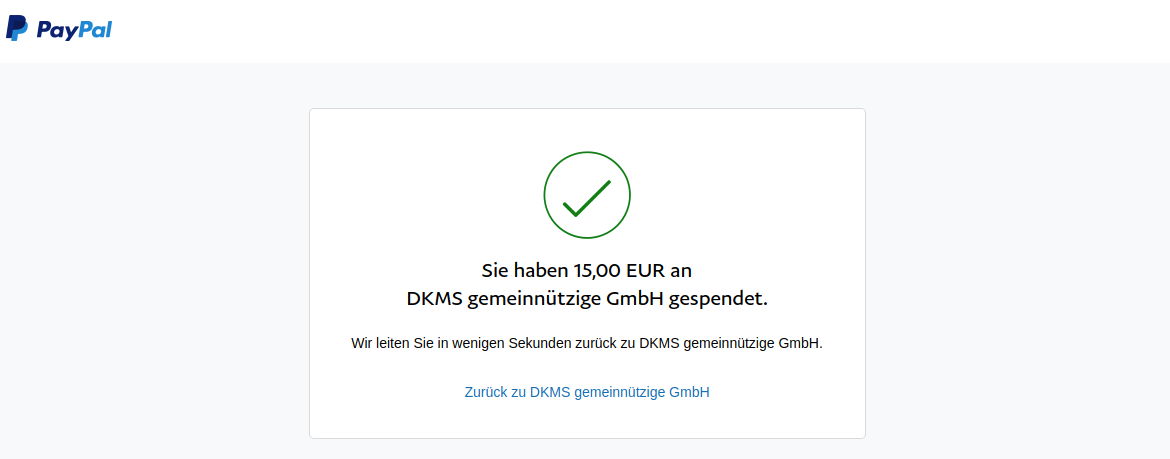The width and height of the screenshot is (1170, 459).
Task: Click the PayPal double-P logo mark
Action: click(17, 28)
